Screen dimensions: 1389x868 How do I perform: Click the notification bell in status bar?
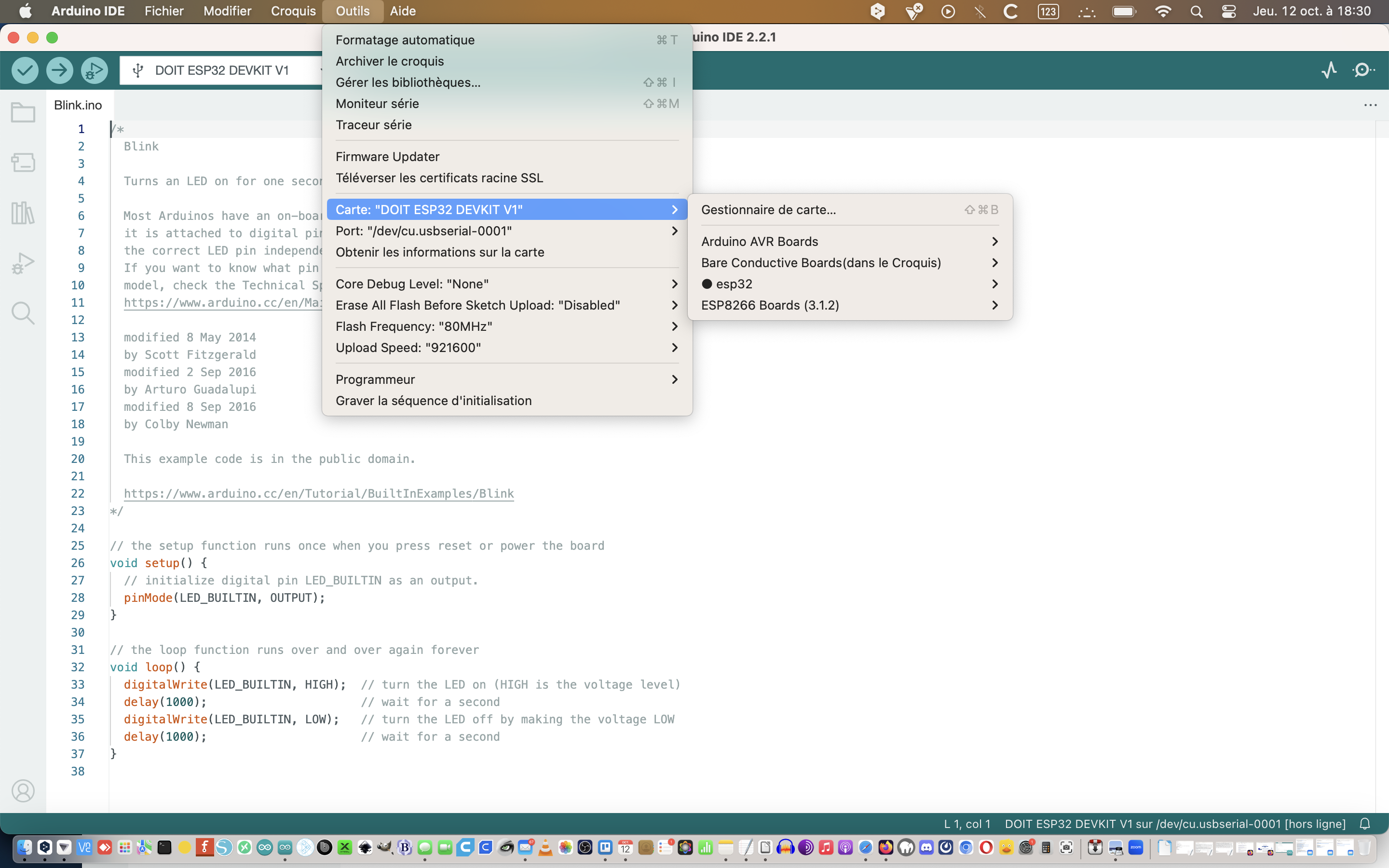point(1365,824)
